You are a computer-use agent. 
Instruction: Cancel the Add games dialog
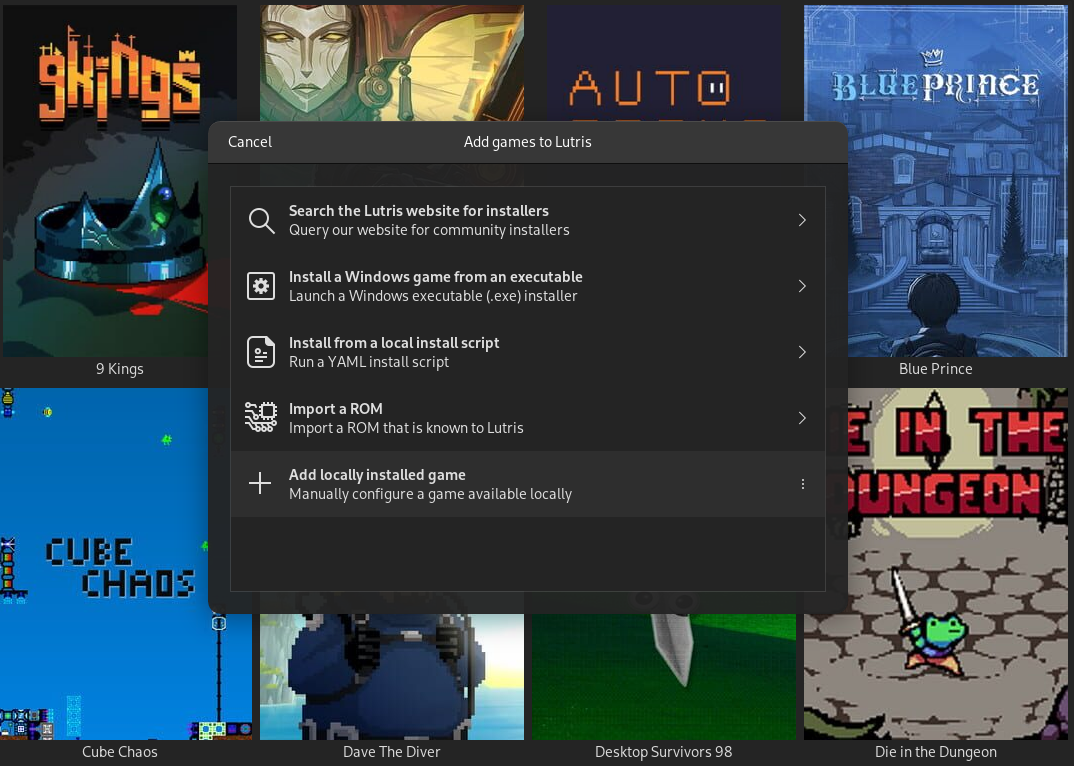pos(250,142)
